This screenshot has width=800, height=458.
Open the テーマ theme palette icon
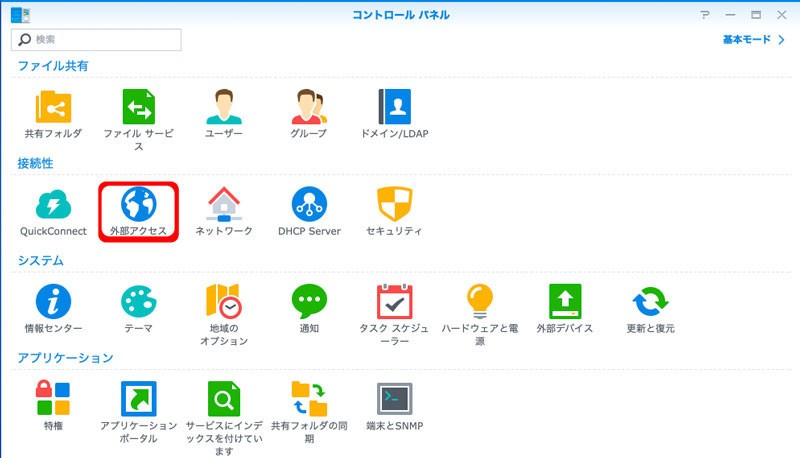pos(138,301)
